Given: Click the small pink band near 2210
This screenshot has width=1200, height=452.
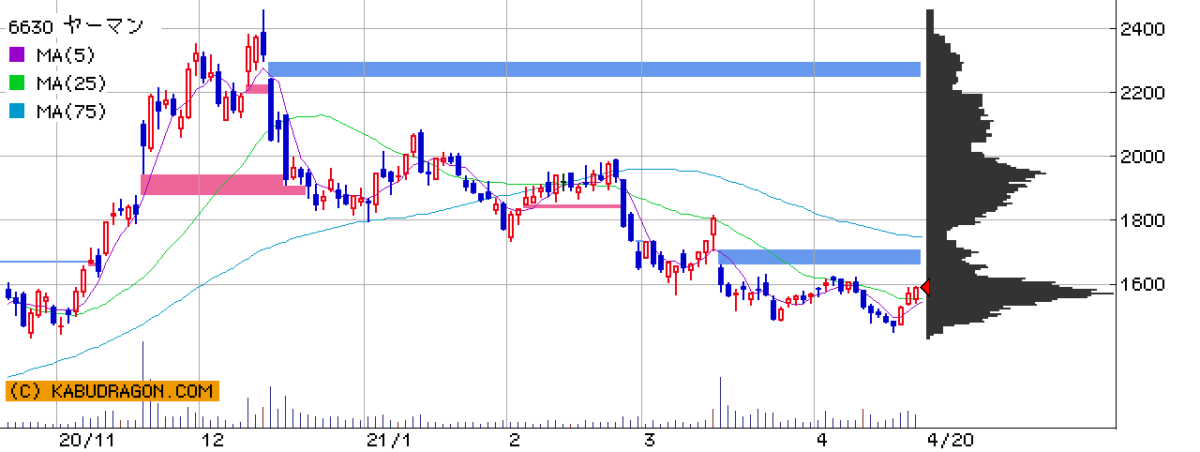Looking at the screenshot, I should (x=257, y=89).
